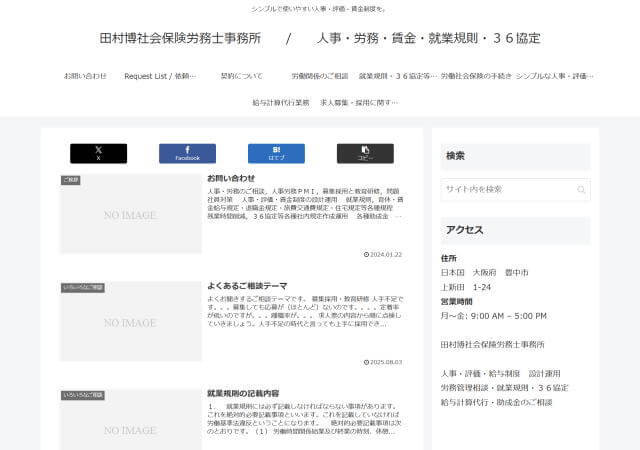Image resolution: width=640 pixels, height=450 pixels.
Task: Click the tagline at the page top
Action: pyautogui.click(x=318, y=9)
